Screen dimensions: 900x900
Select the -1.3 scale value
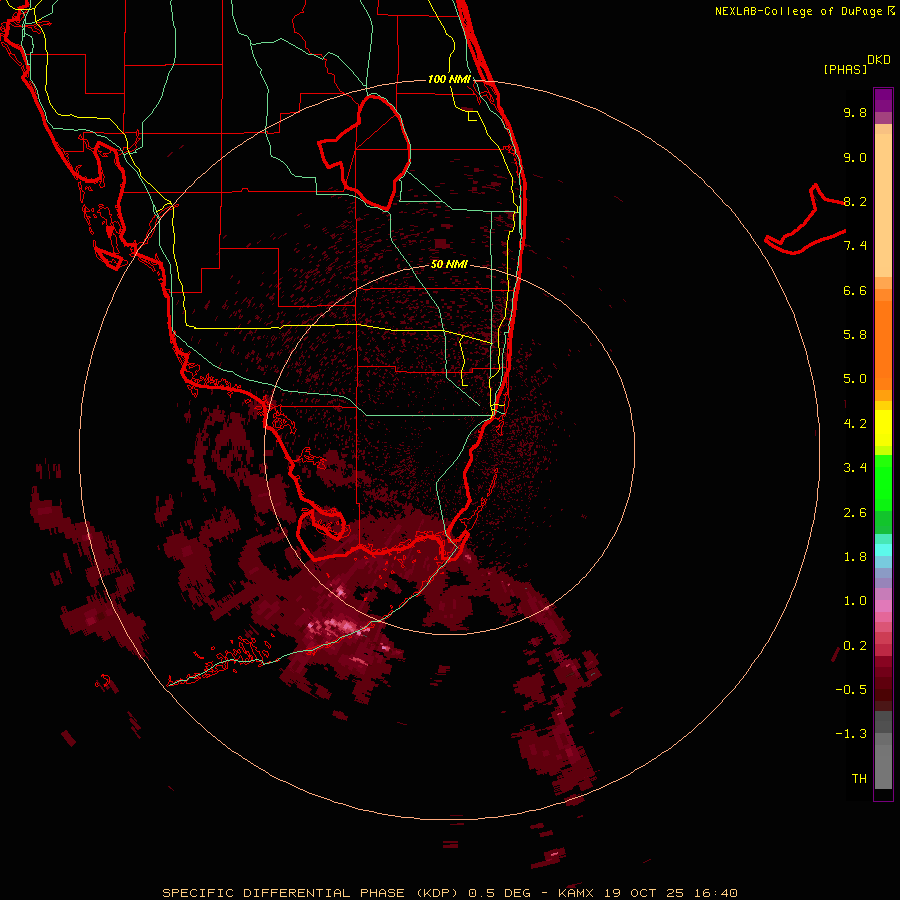(851, 734)
